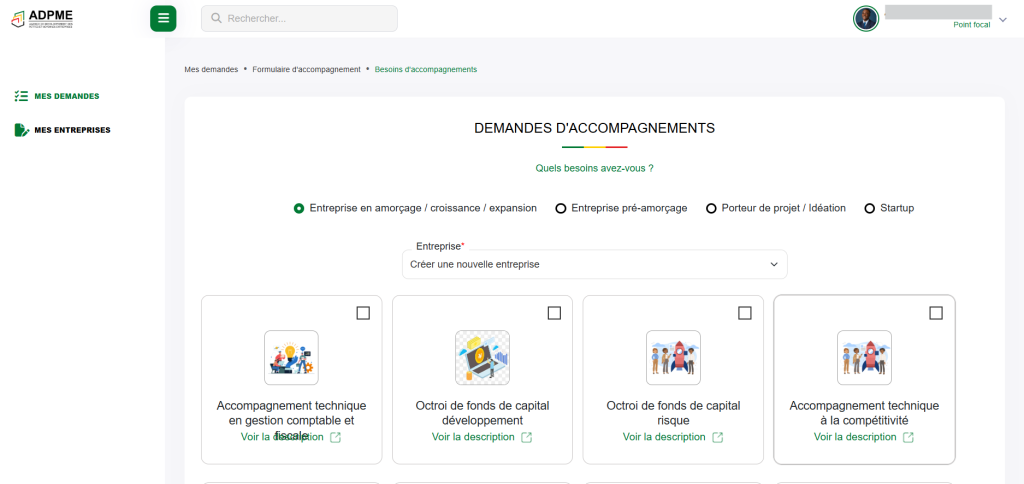The height and width of the screenshot is (484, 1024).
Task: Check the Octroi de fonds de capital développement box
Action: pyautogui.click(x=554, y=313)
